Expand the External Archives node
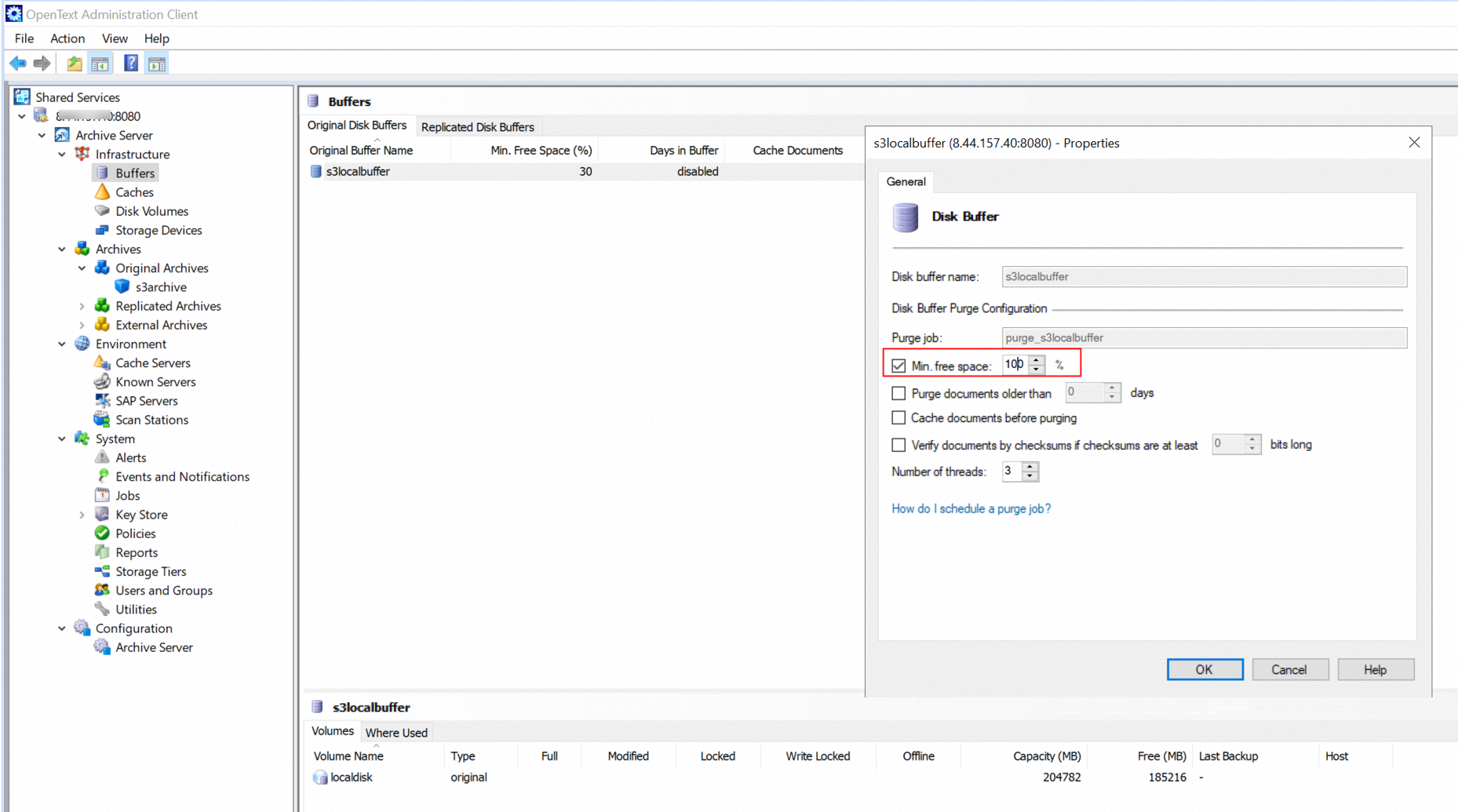This screenshot has width=1458, height=812. (82, 325)
